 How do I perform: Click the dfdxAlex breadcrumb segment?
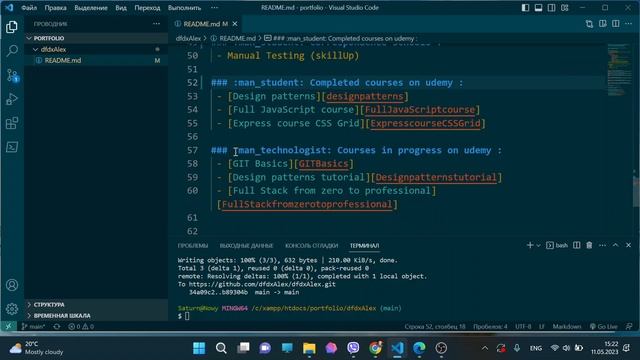click(x=188, y=38)
